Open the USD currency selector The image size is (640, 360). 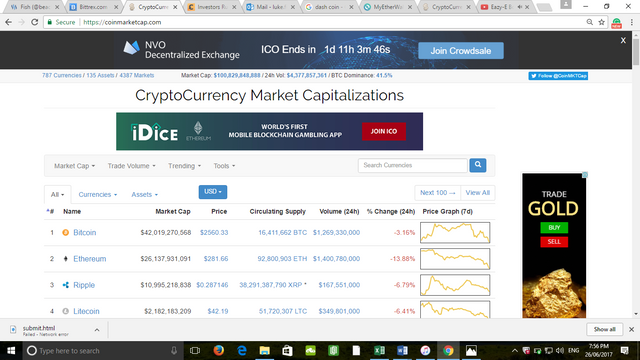point(213,192)
